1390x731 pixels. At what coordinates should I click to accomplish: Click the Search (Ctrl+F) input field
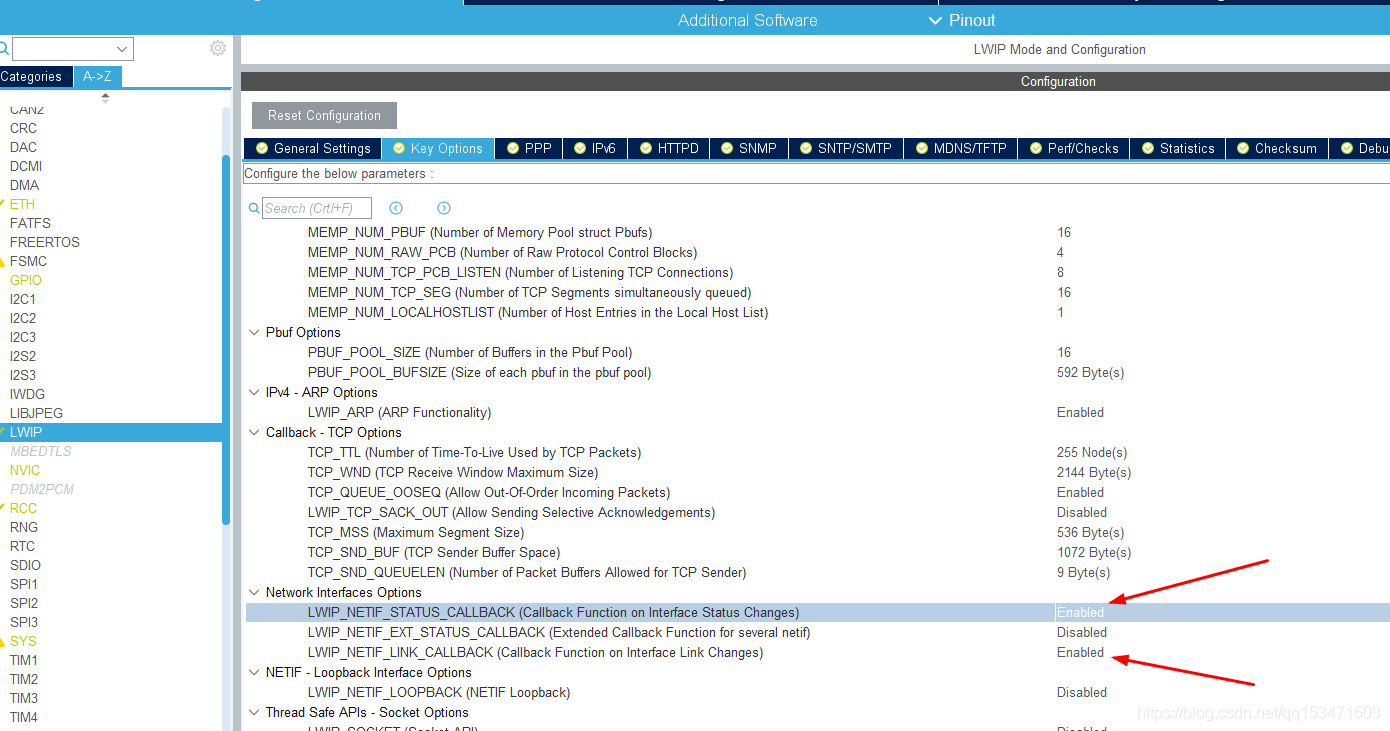317,208
